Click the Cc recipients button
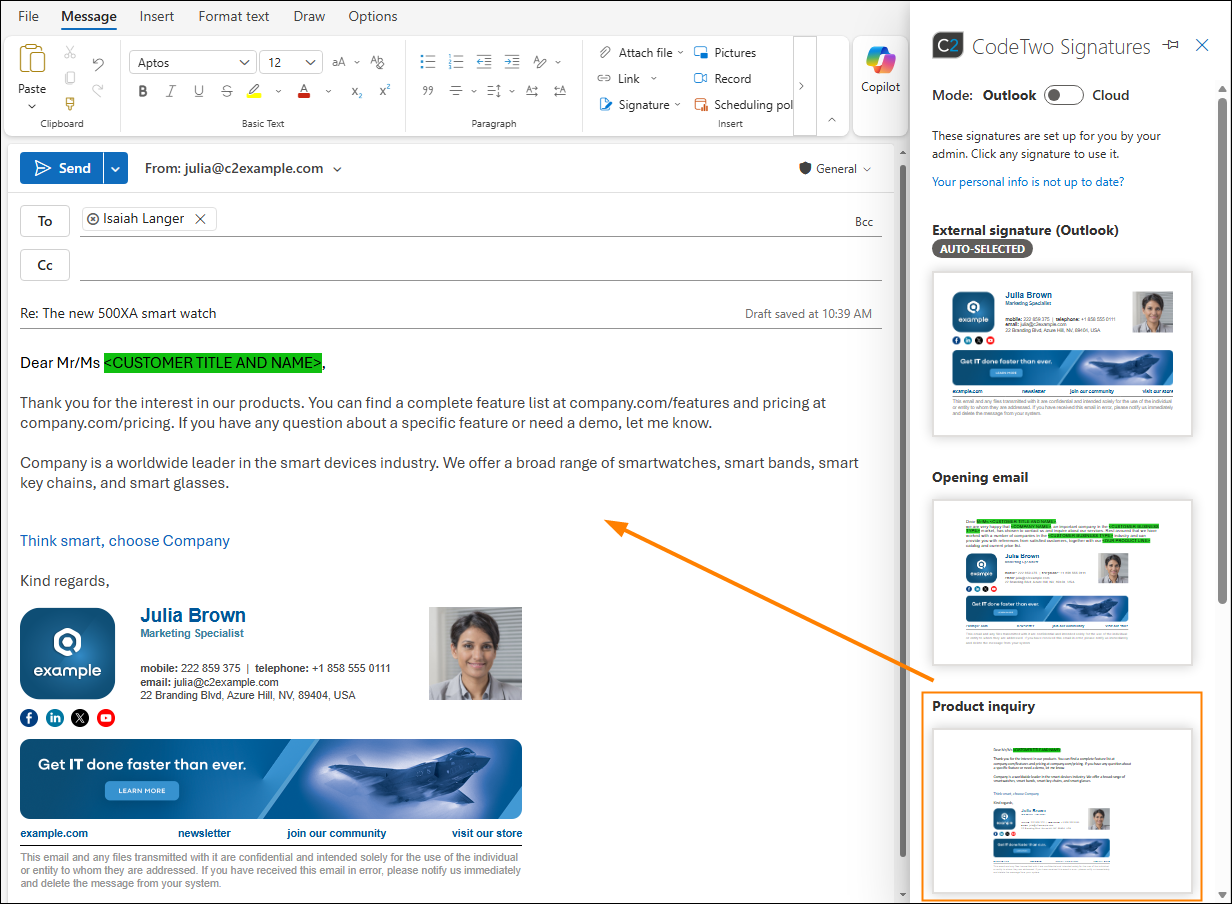 click(x=45, y=265)
